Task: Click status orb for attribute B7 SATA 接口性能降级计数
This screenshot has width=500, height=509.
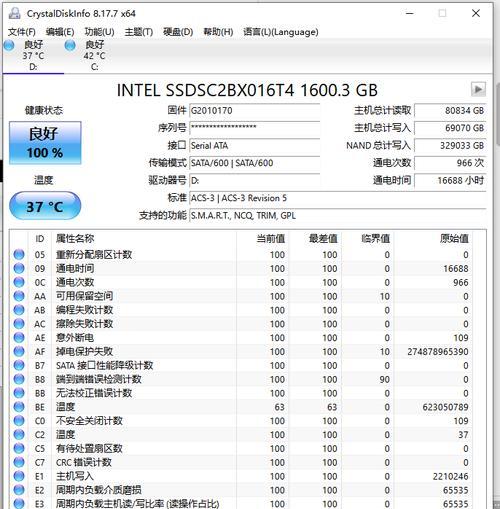Action: tap(19, 365)
